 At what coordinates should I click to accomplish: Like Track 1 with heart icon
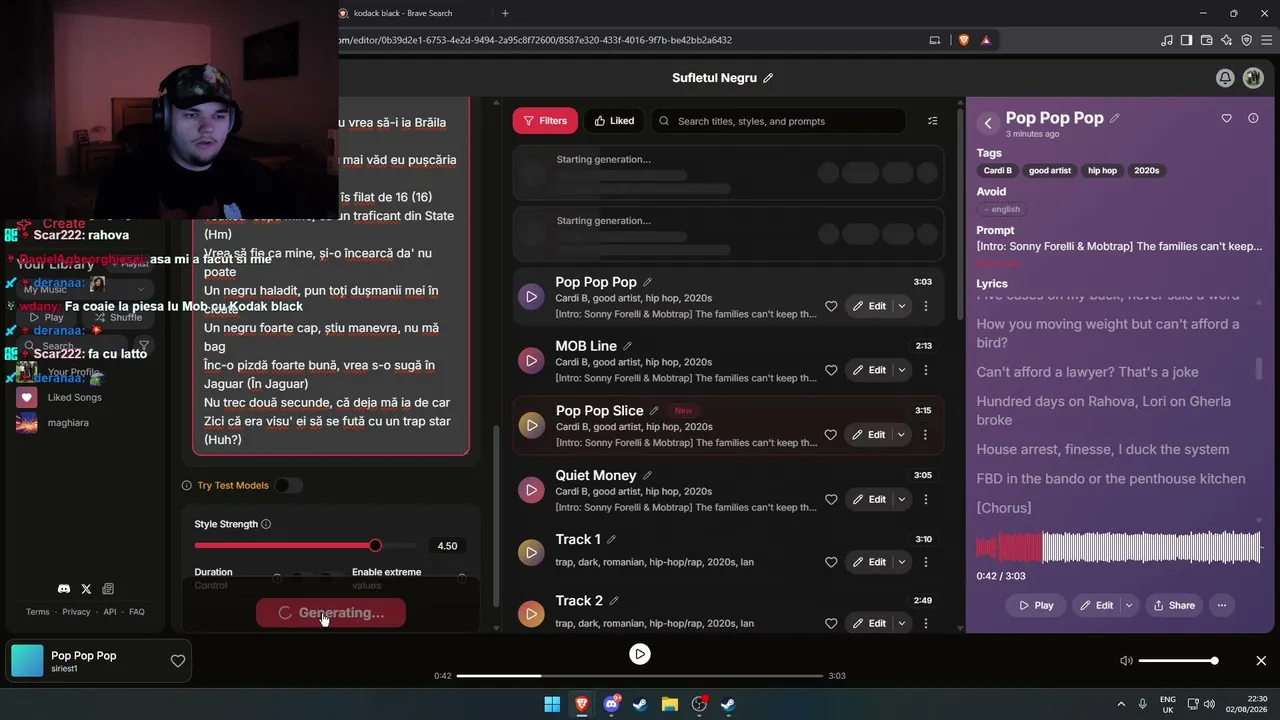click(x=831, y=562)
